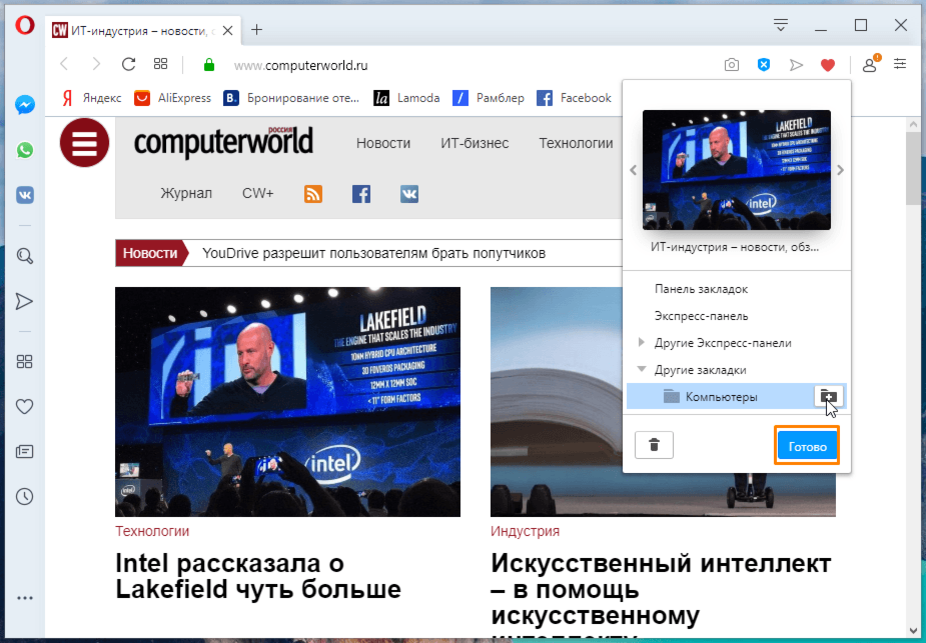
Task: Open Speed Dial from the sidebar
Action: (25, 361)
